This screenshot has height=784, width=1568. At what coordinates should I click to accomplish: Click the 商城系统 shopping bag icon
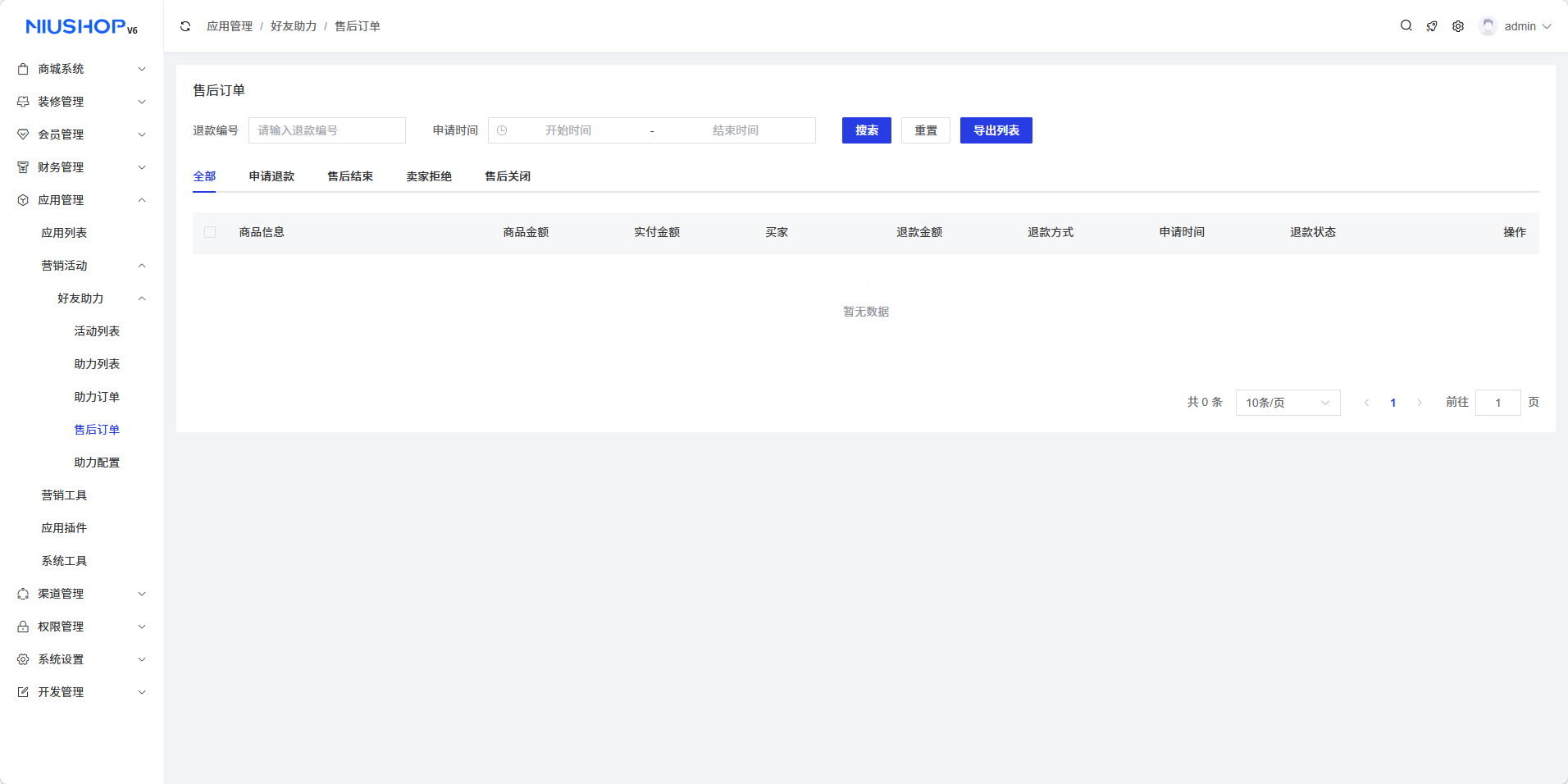click(x=23, y=69)
